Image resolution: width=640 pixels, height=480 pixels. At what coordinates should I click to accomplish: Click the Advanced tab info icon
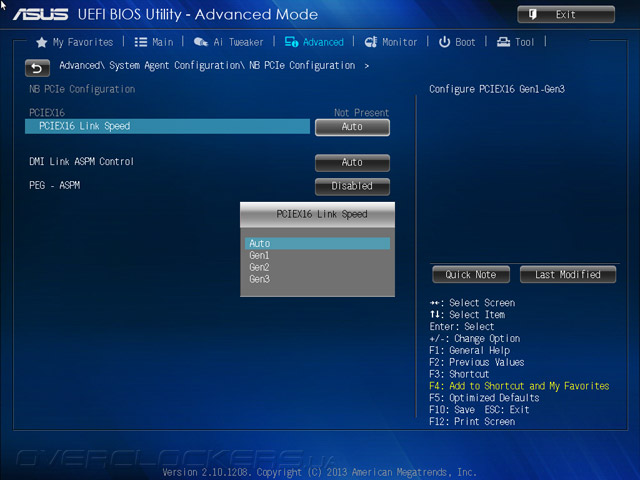291,42
